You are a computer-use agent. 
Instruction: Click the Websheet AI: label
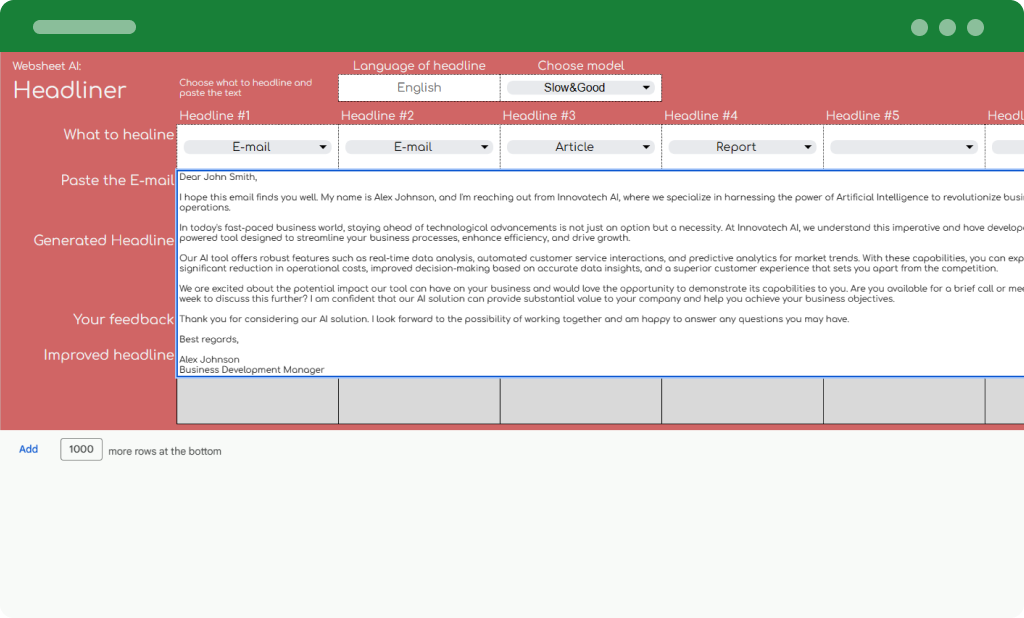[46, 66]
